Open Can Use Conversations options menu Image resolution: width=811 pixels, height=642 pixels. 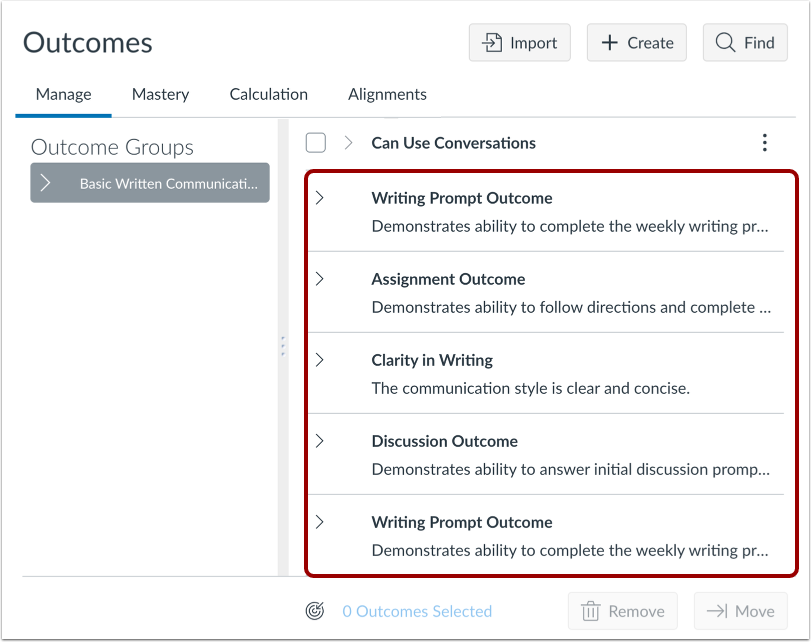point(765,143)
